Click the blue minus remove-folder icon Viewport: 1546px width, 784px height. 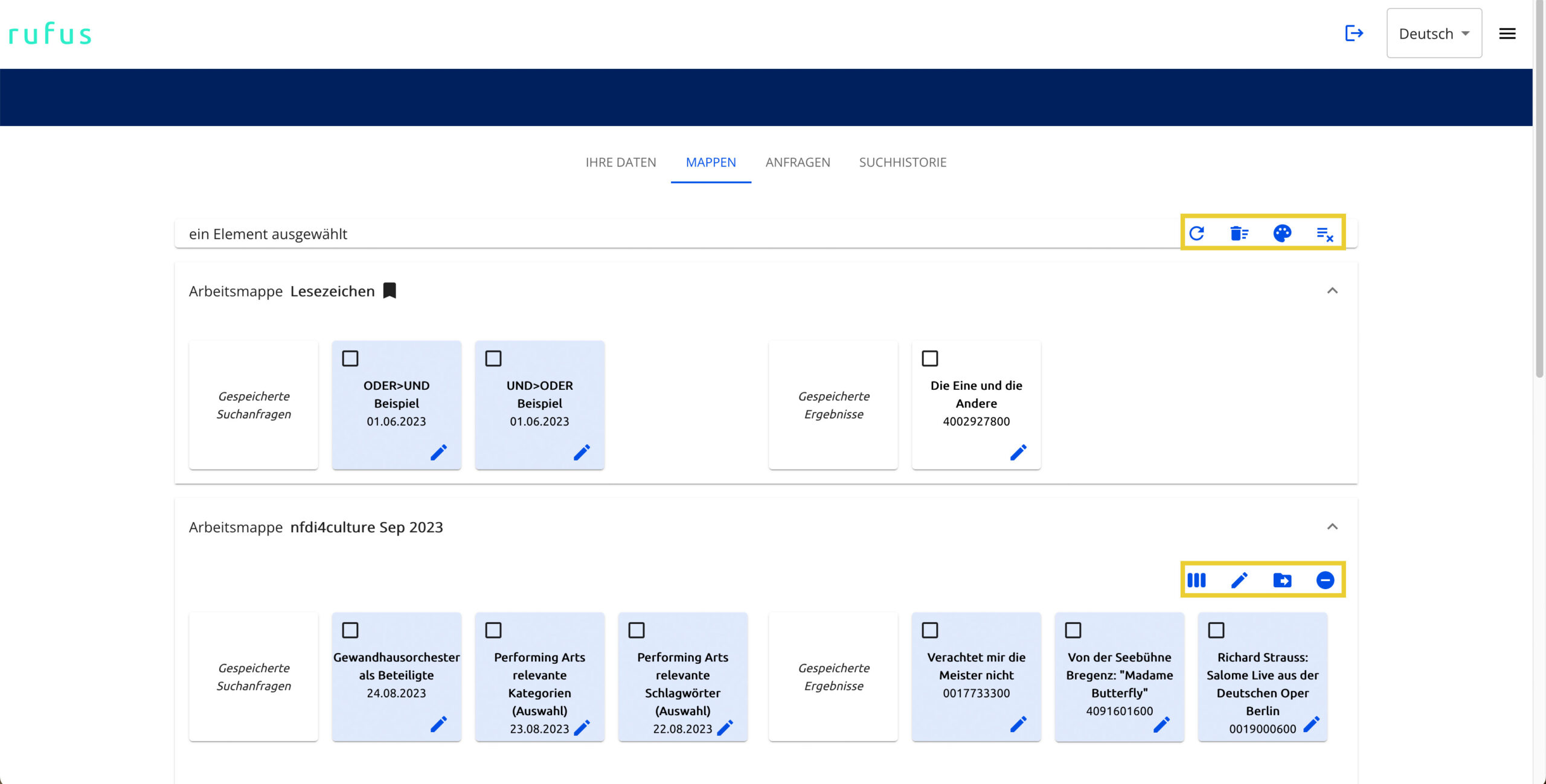[x=1325, y=580]
